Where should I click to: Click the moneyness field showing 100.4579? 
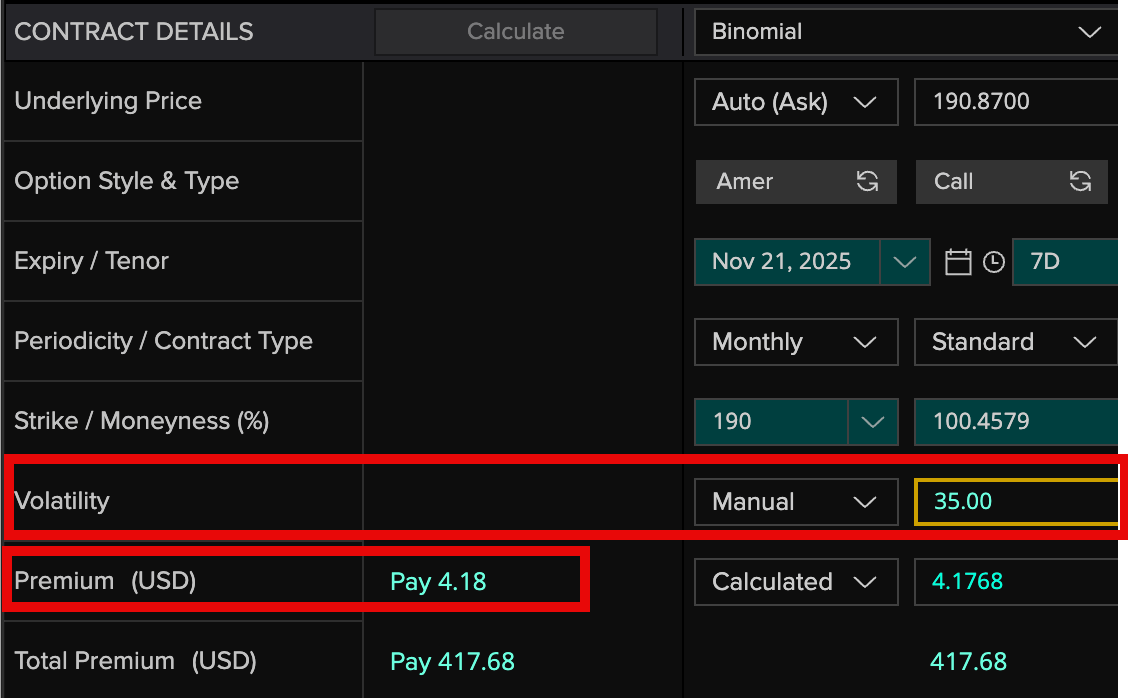[1014, 422]
